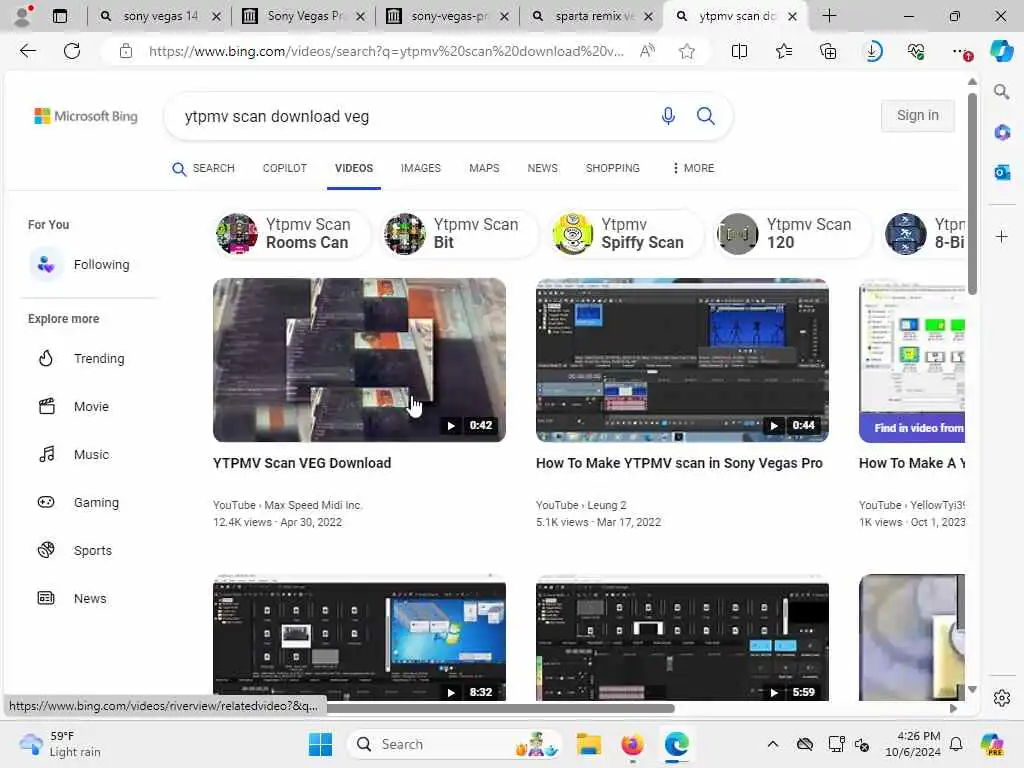This screenshot has width=1024, height=768.
Task: Click the Bing voice search microphone
Action: point(667,116)
